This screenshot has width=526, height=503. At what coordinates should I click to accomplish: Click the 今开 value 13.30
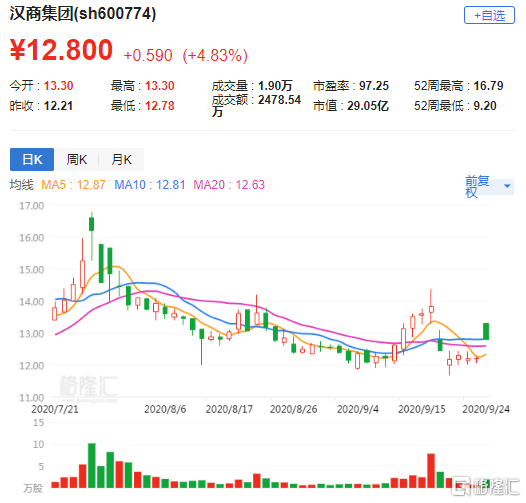click(x=58, y=86)
